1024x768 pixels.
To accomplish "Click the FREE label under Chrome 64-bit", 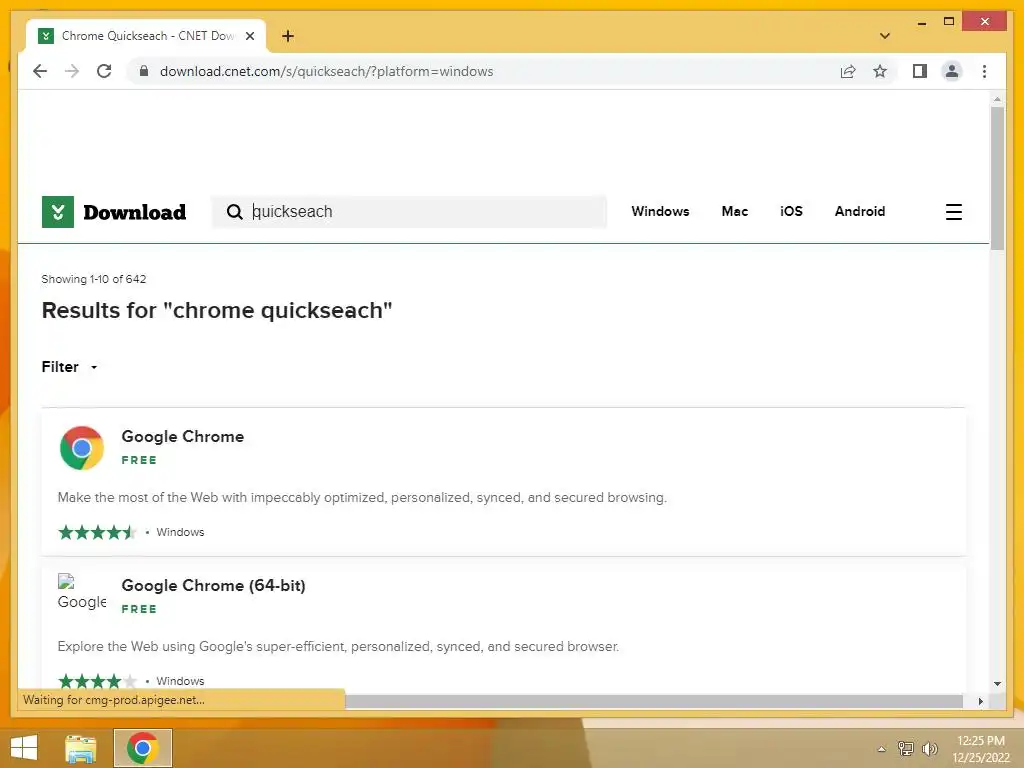I will click(138, 609).
